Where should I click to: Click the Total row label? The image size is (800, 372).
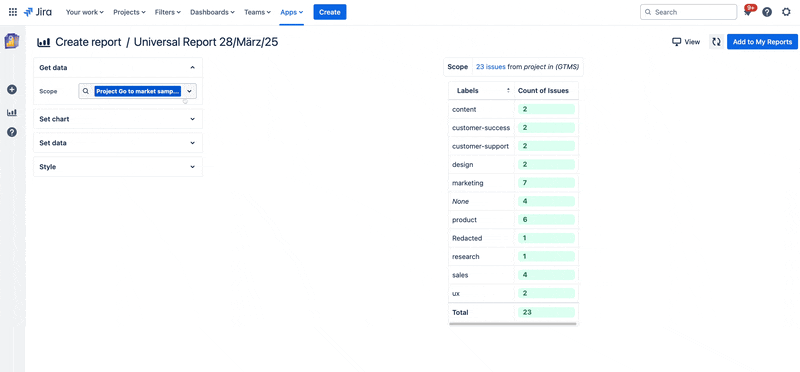click(460, 312)
